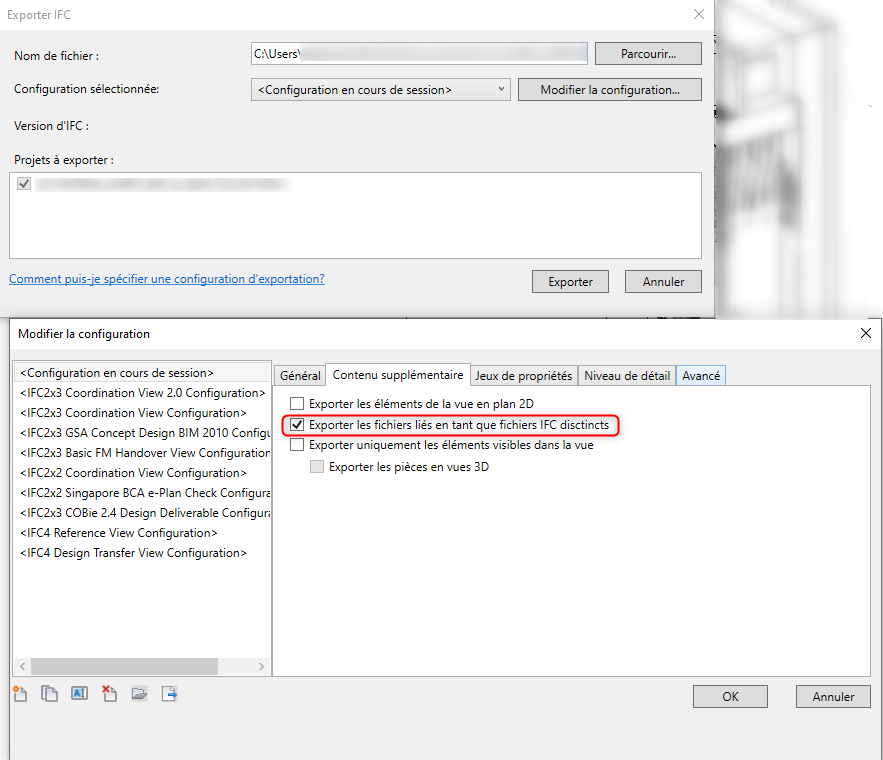This screenshot has height=760, width=883.
Task: Click the Nom de fichier path field
Action: [x=418, y=53]
